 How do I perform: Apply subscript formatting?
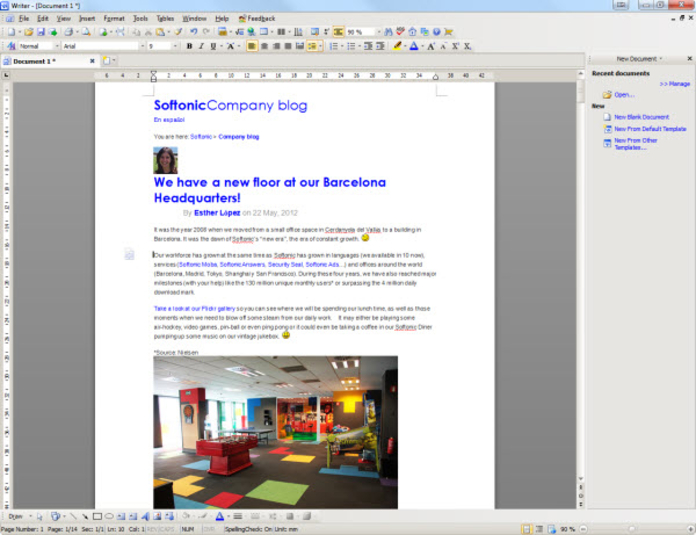click(x=467, y=46)
